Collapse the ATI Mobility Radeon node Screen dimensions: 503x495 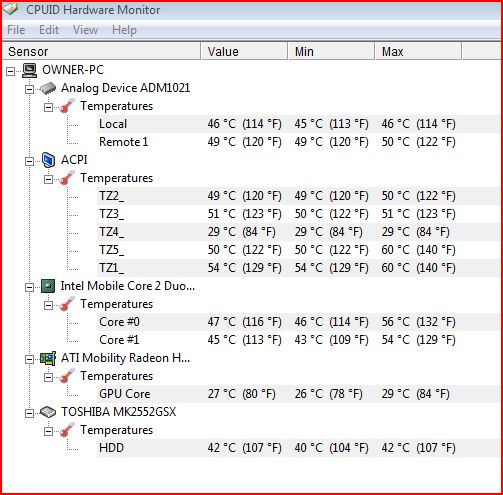click(x=30, y=359)
